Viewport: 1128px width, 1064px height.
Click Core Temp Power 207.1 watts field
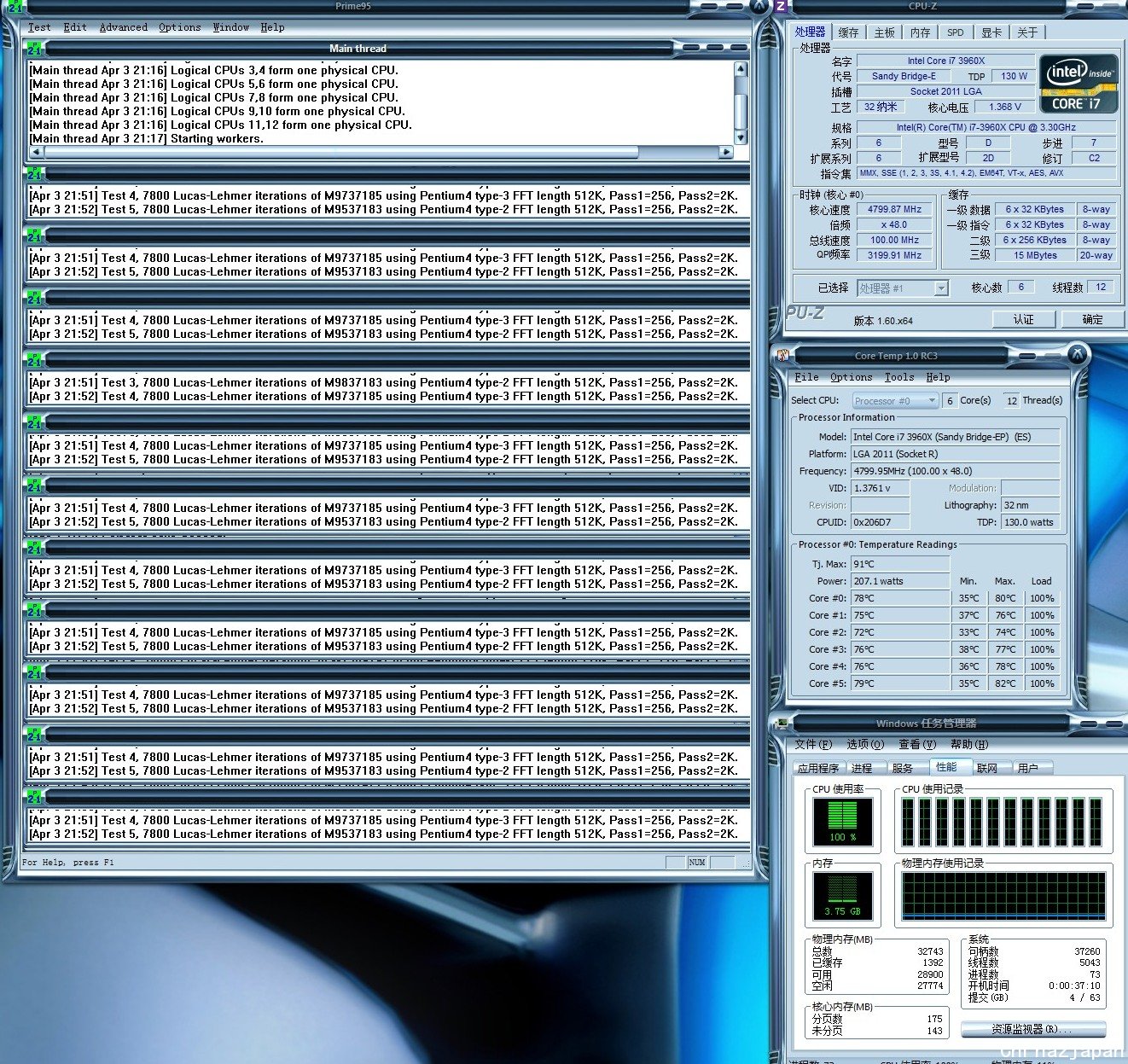coord(900,581)
